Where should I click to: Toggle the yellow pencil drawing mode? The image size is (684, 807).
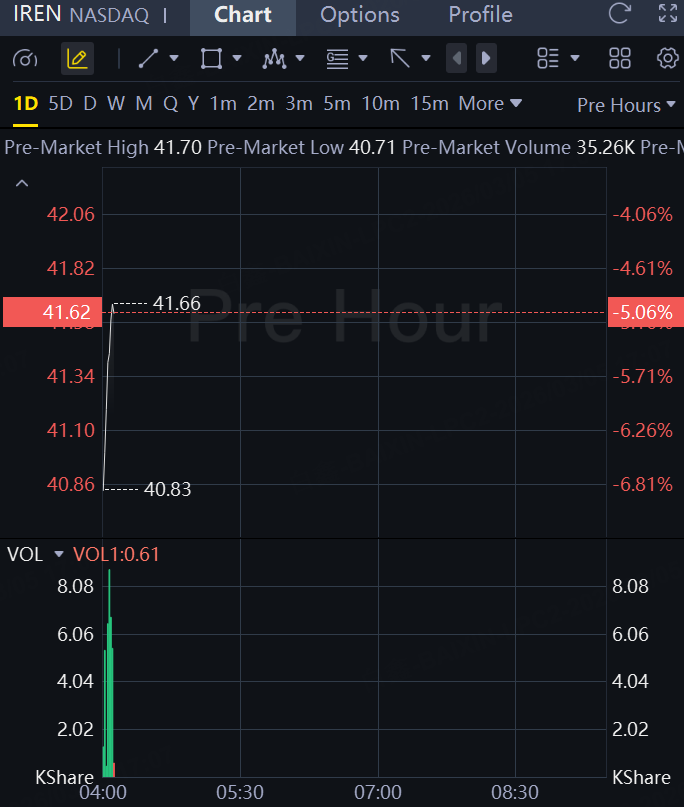coord(77,58)
